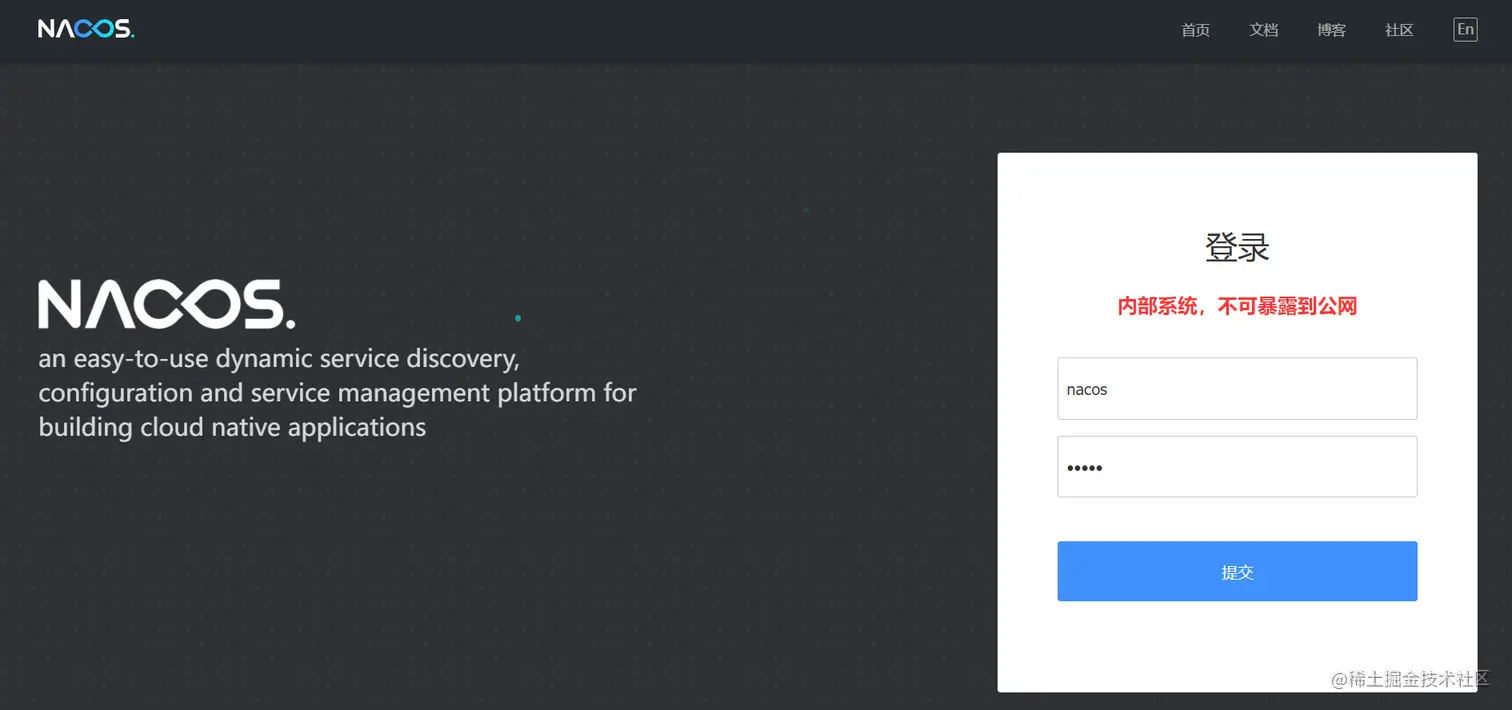1512x710 pixels.
Task: Click the NACOS logo in the header
Action: click(x=86, y=29)
